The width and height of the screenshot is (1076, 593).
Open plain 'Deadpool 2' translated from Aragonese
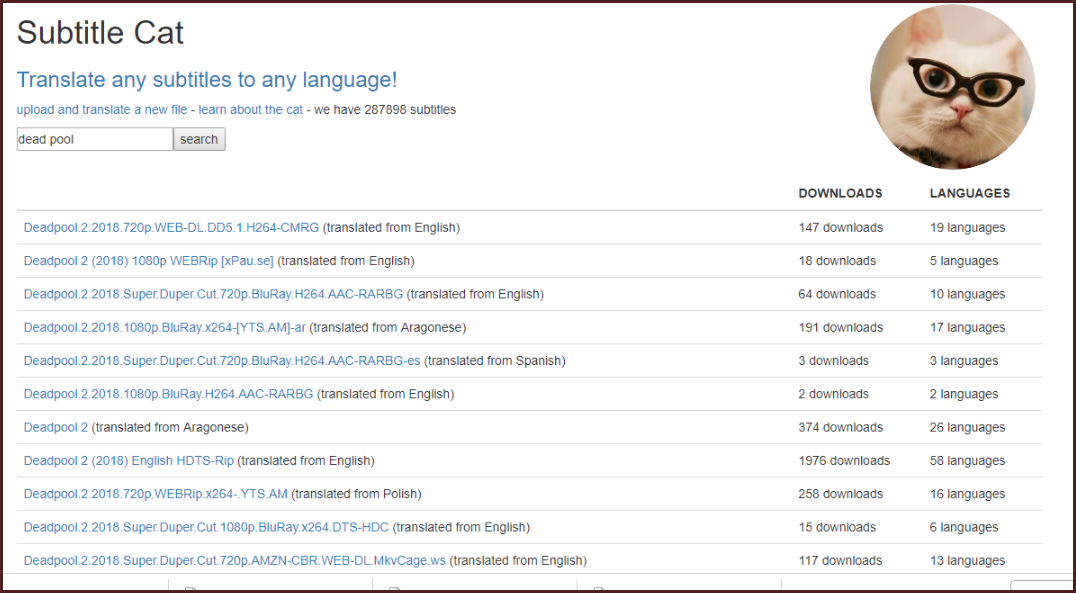(x=56, y=428)
